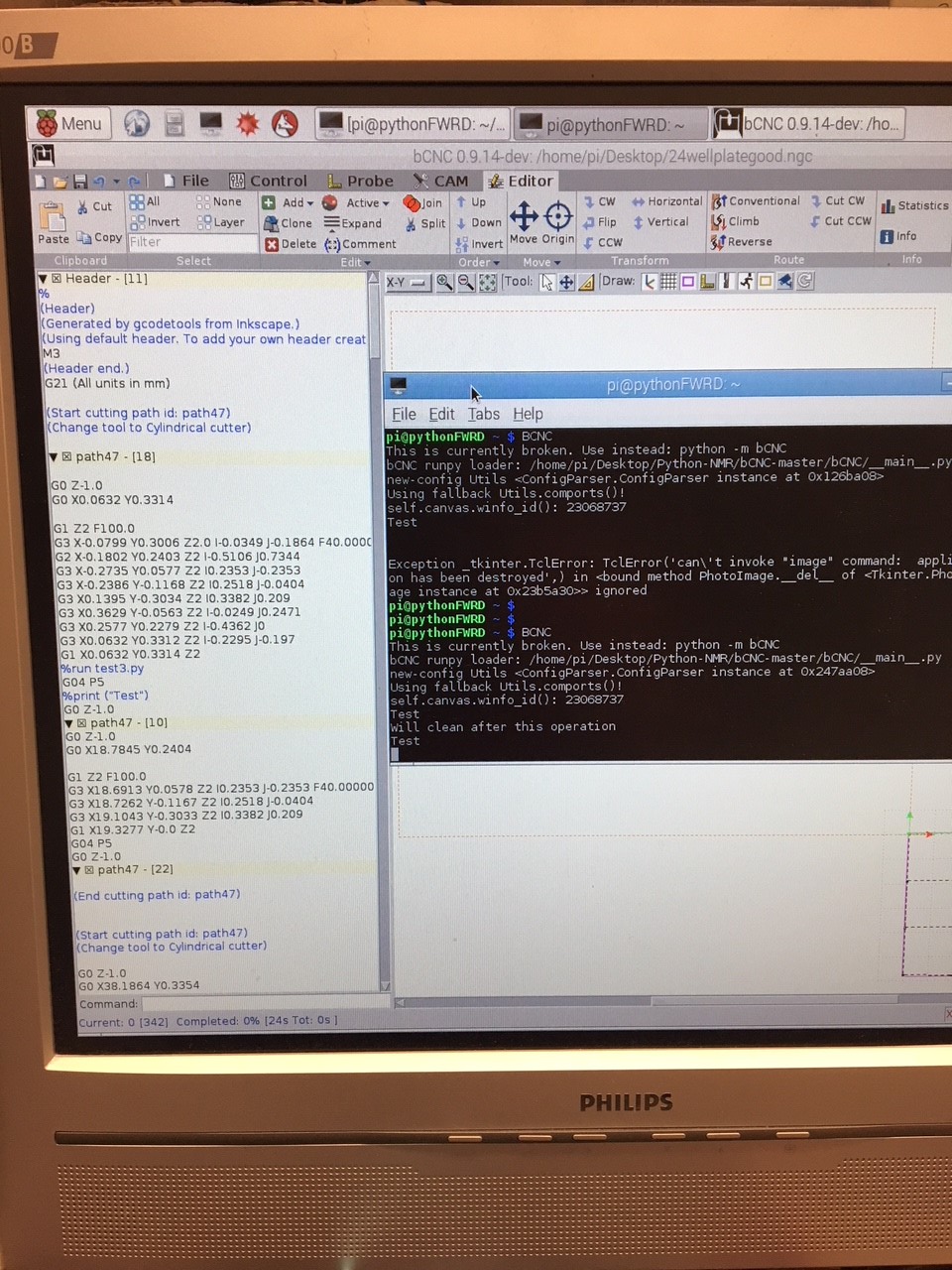This screenshot has width=952, height=1270.
Task: Switch to pi@pythonFWRD: ~/... taskbar window
Action: (x=413, y=124)
